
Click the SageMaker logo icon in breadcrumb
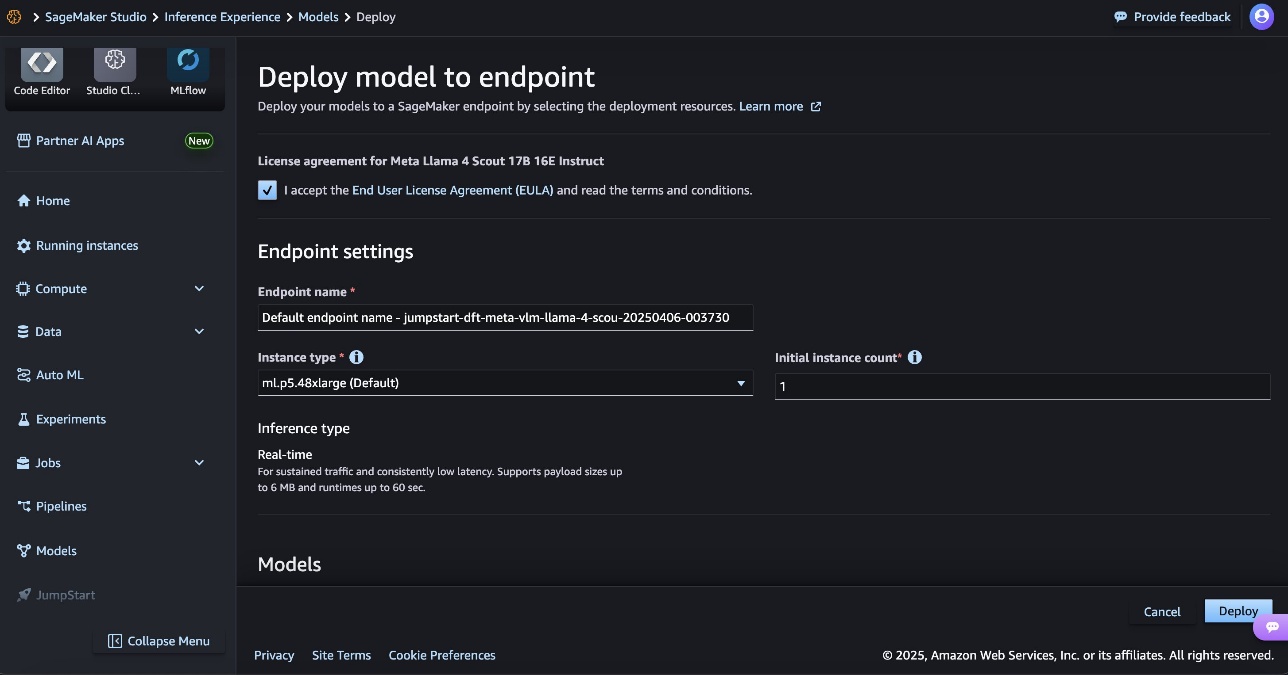(14, 17)
